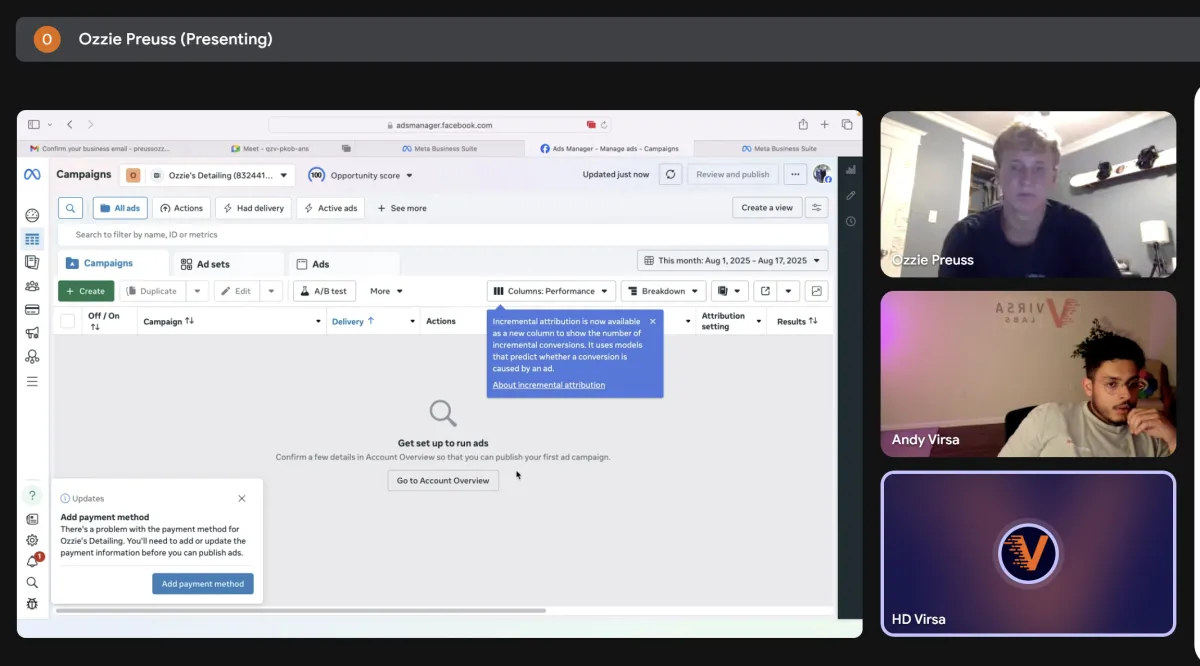Open the Help question mark icon

(x=32, y=496)
